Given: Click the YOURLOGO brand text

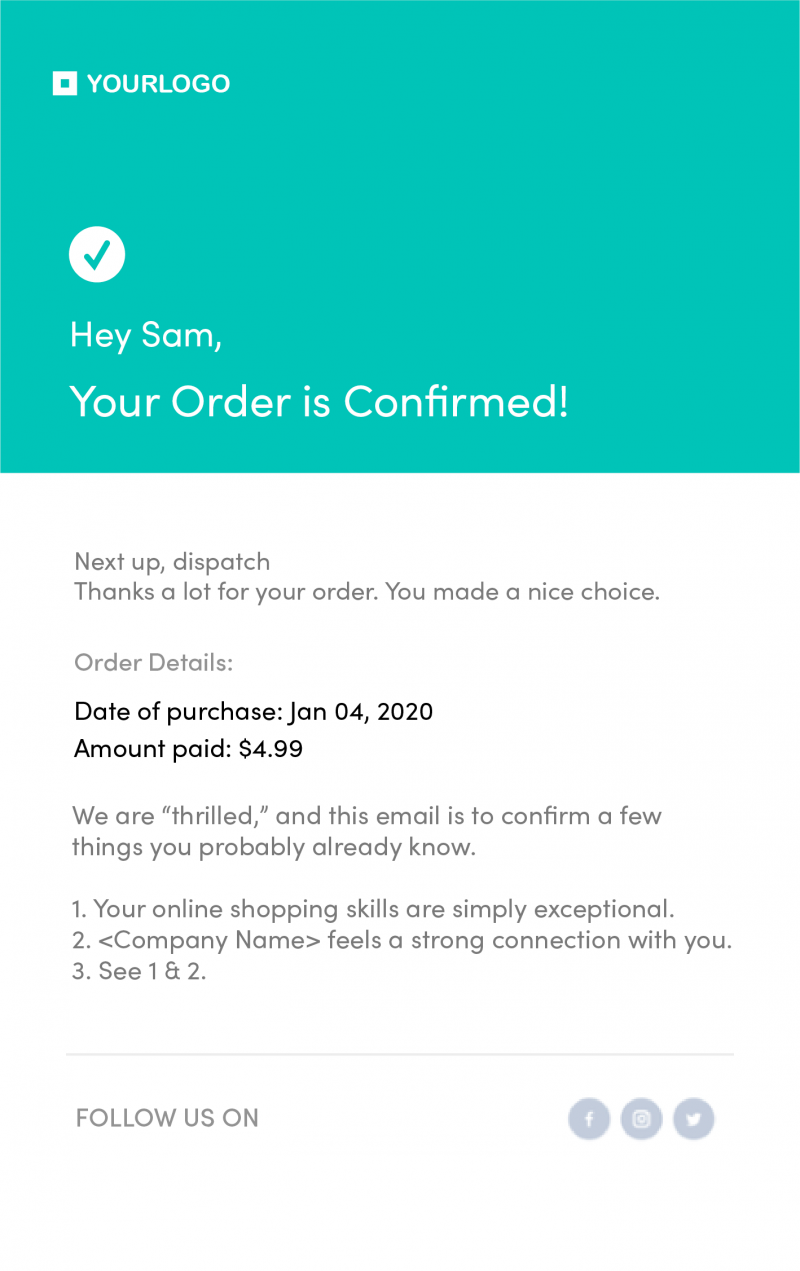Looking at the screenshot, I should 158,84.
